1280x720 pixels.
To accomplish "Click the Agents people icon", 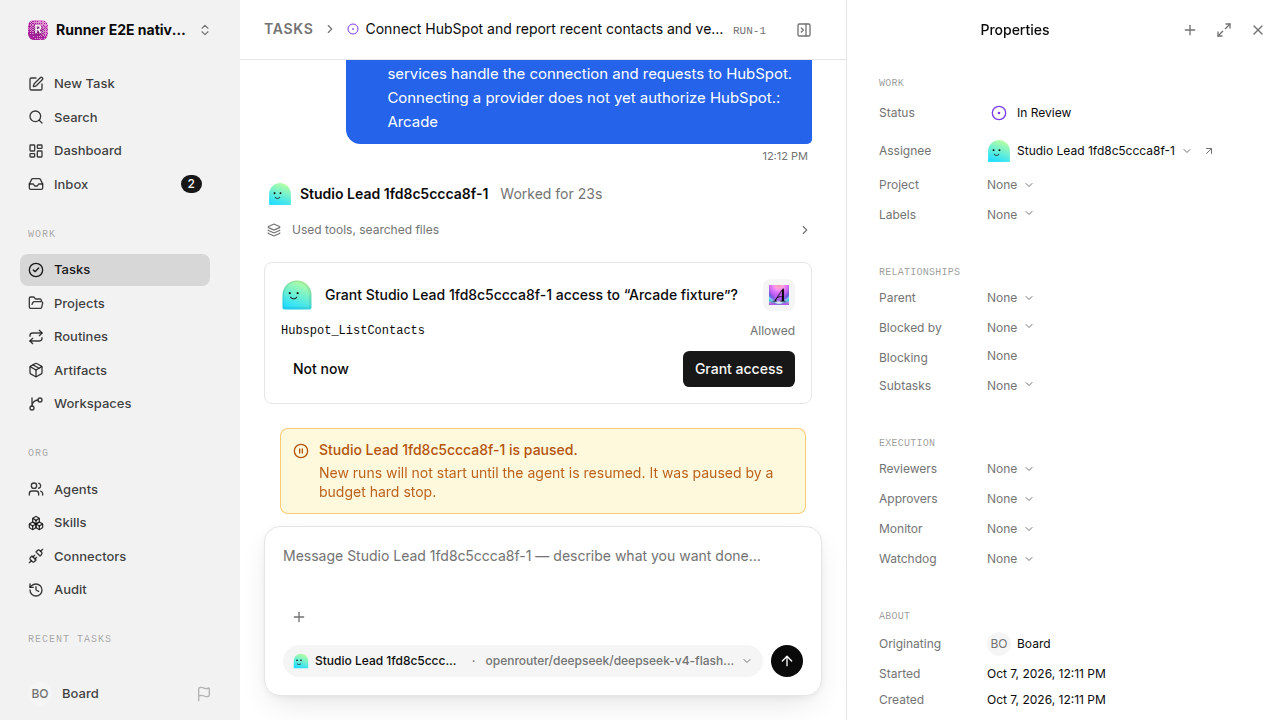I will [x=36, y=490].
